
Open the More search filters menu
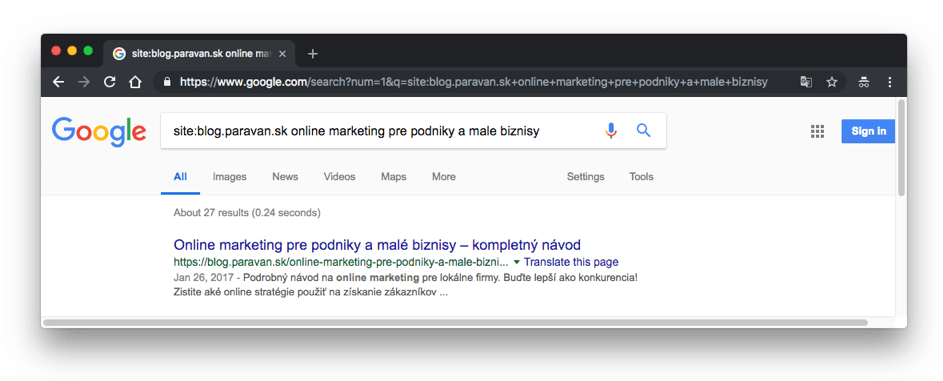pyautogui.click(x=444, y=177)
